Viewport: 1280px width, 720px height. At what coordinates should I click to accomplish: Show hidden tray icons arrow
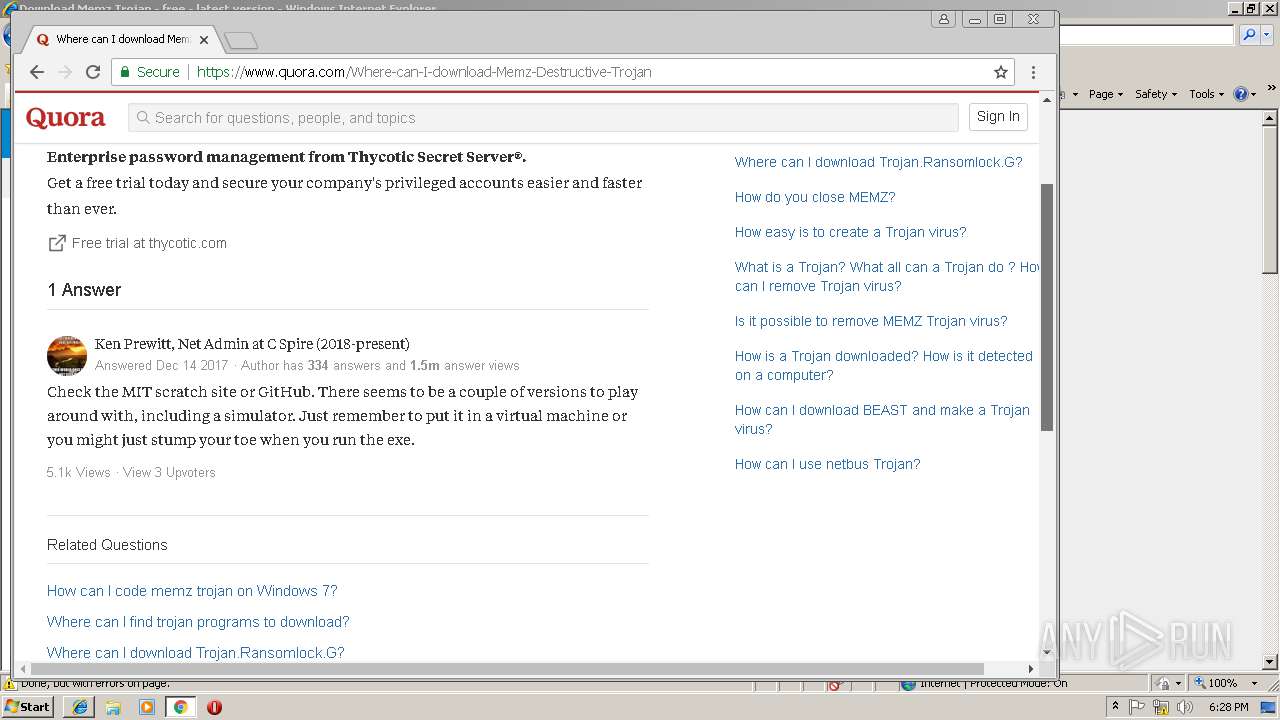pyautogui.click(x=1115, y=707)
